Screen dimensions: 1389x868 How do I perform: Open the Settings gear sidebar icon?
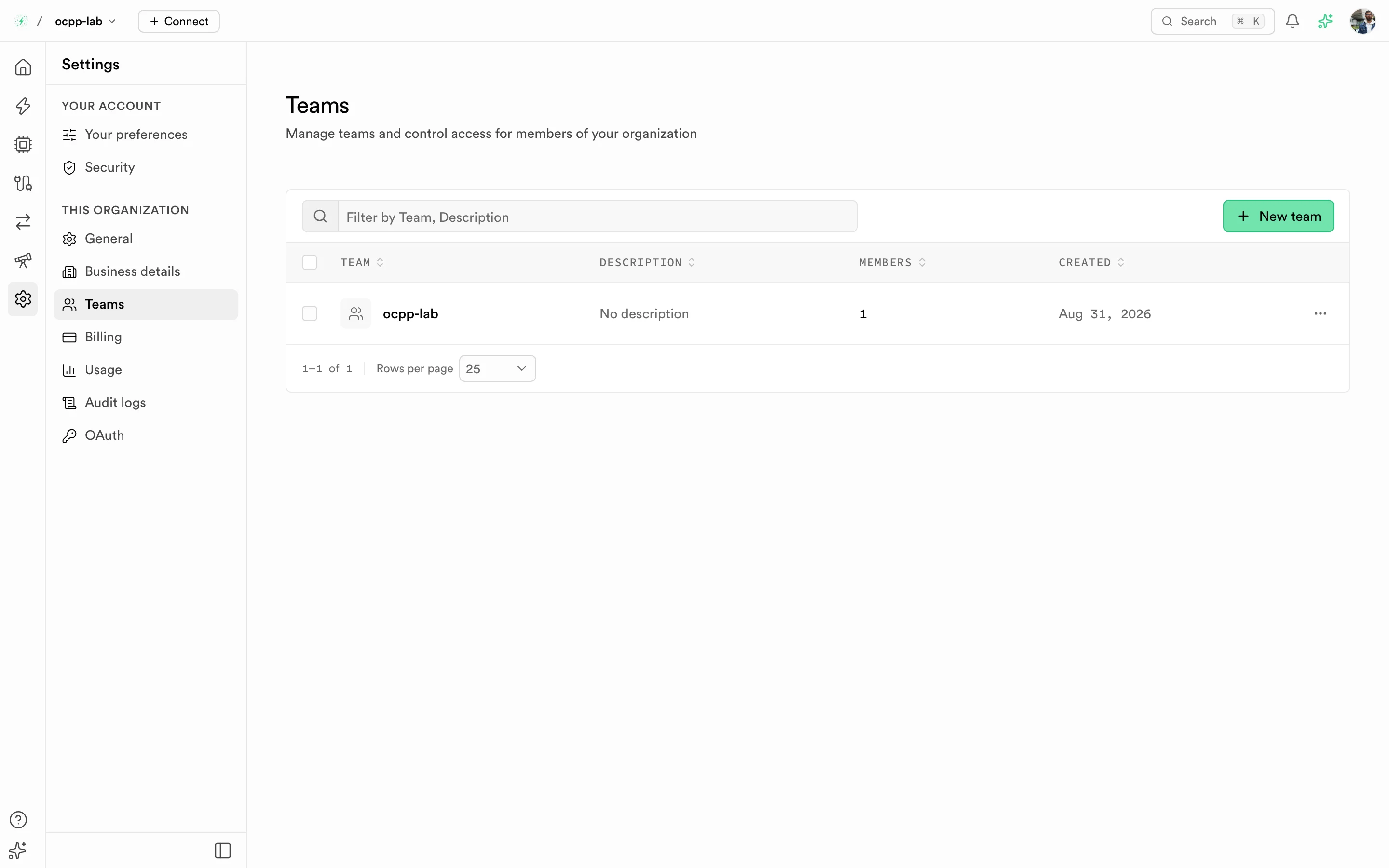(23, 298)
